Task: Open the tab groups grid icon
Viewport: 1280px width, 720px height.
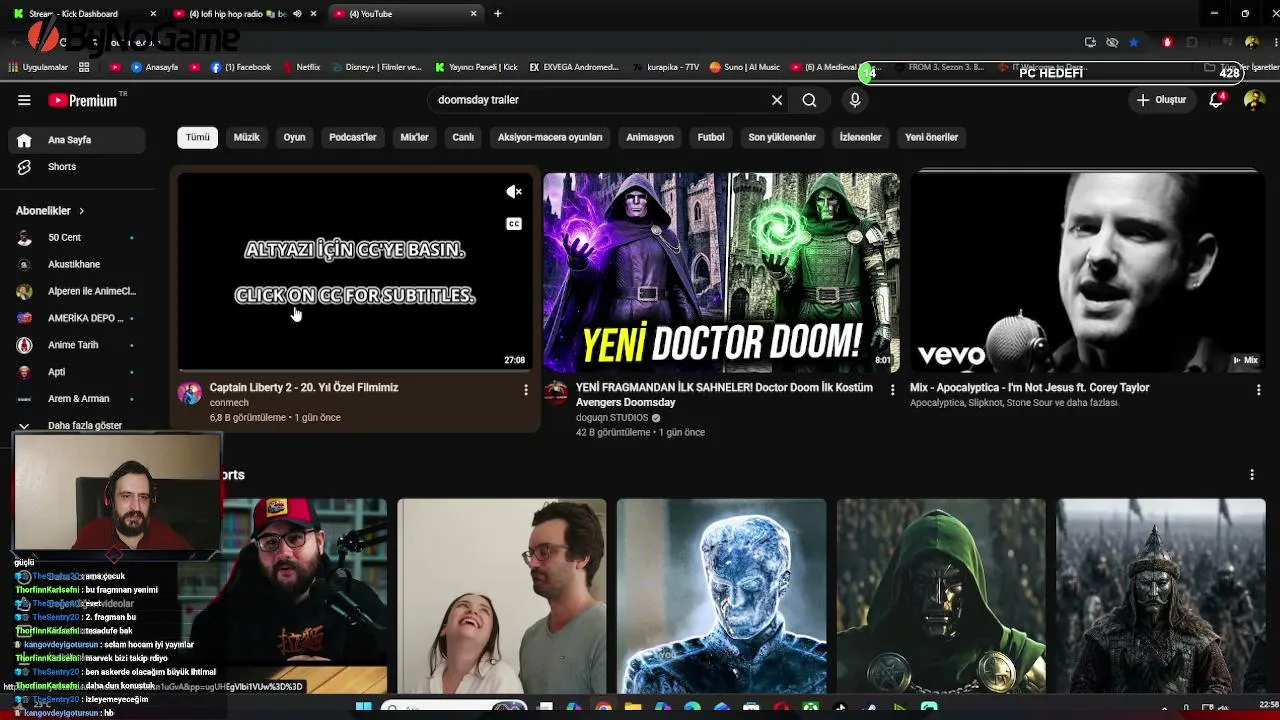Action: point(84,67)
